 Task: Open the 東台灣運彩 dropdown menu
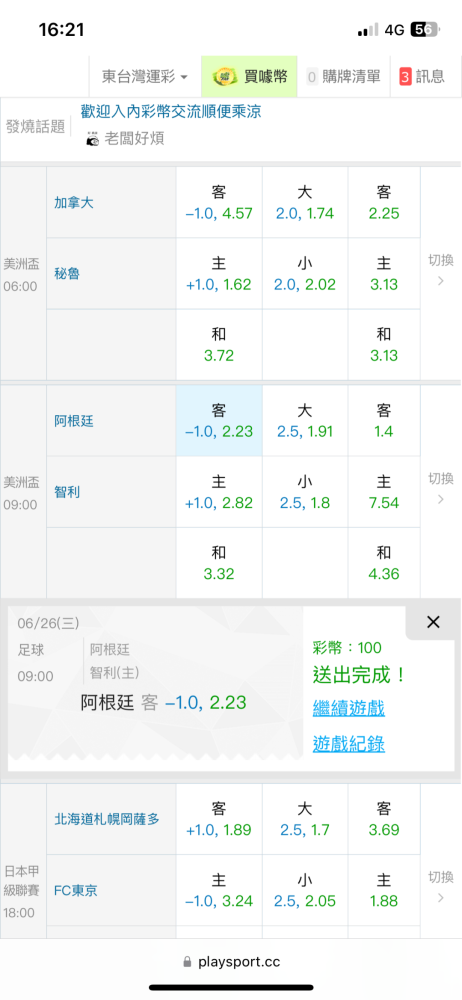tap(145, 77)
